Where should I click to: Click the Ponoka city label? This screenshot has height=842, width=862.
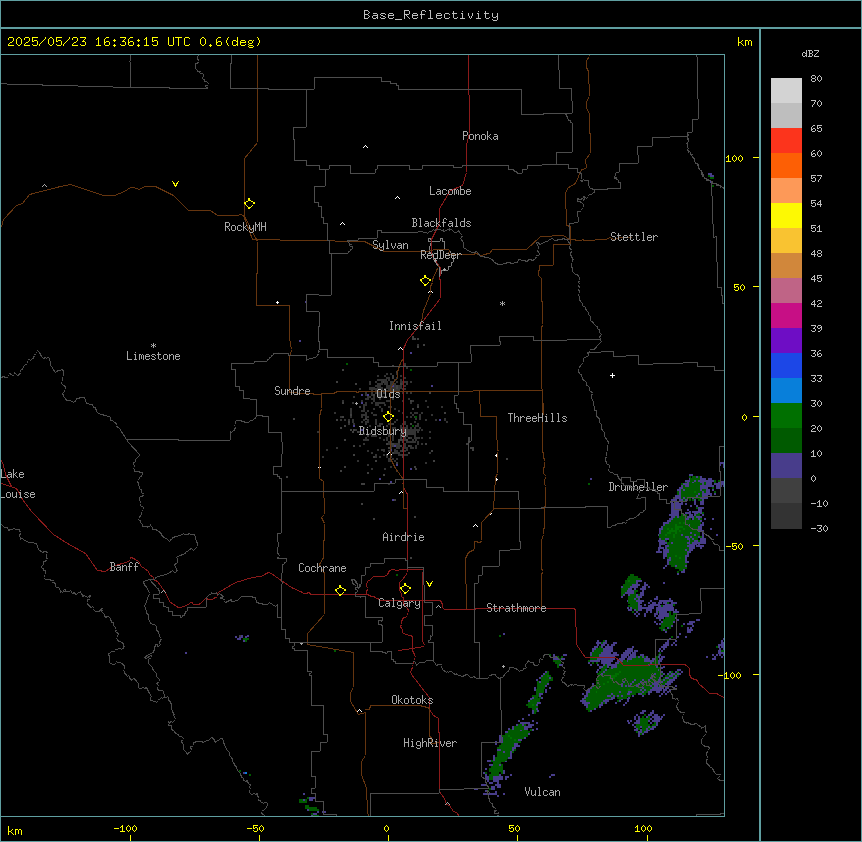tap(480, 136)
